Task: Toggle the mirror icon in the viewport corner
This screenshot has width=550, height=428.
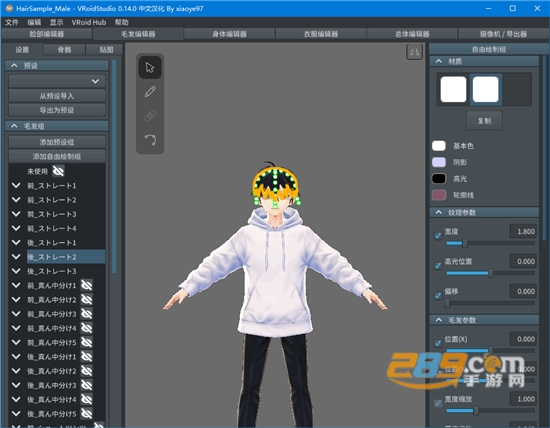Action: click(414, 52)
